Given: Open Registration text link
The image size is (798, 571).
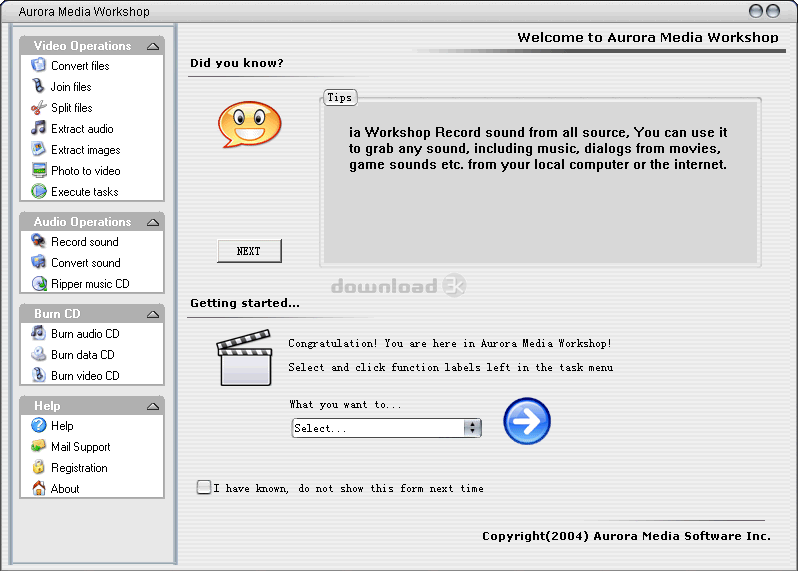Looking at the screenshot, I should (79, 468).
